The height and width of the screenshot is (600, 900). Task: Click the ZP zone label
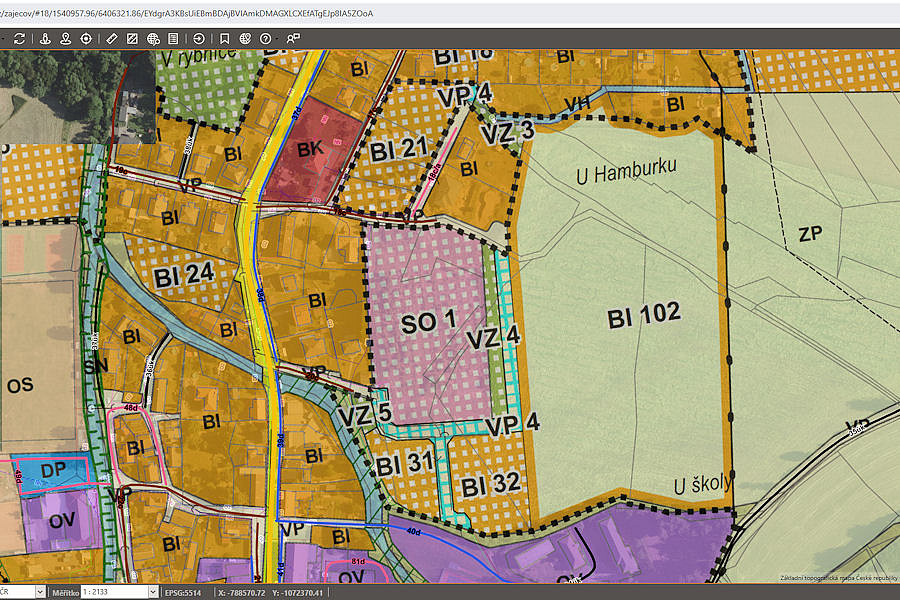(810, 234)
